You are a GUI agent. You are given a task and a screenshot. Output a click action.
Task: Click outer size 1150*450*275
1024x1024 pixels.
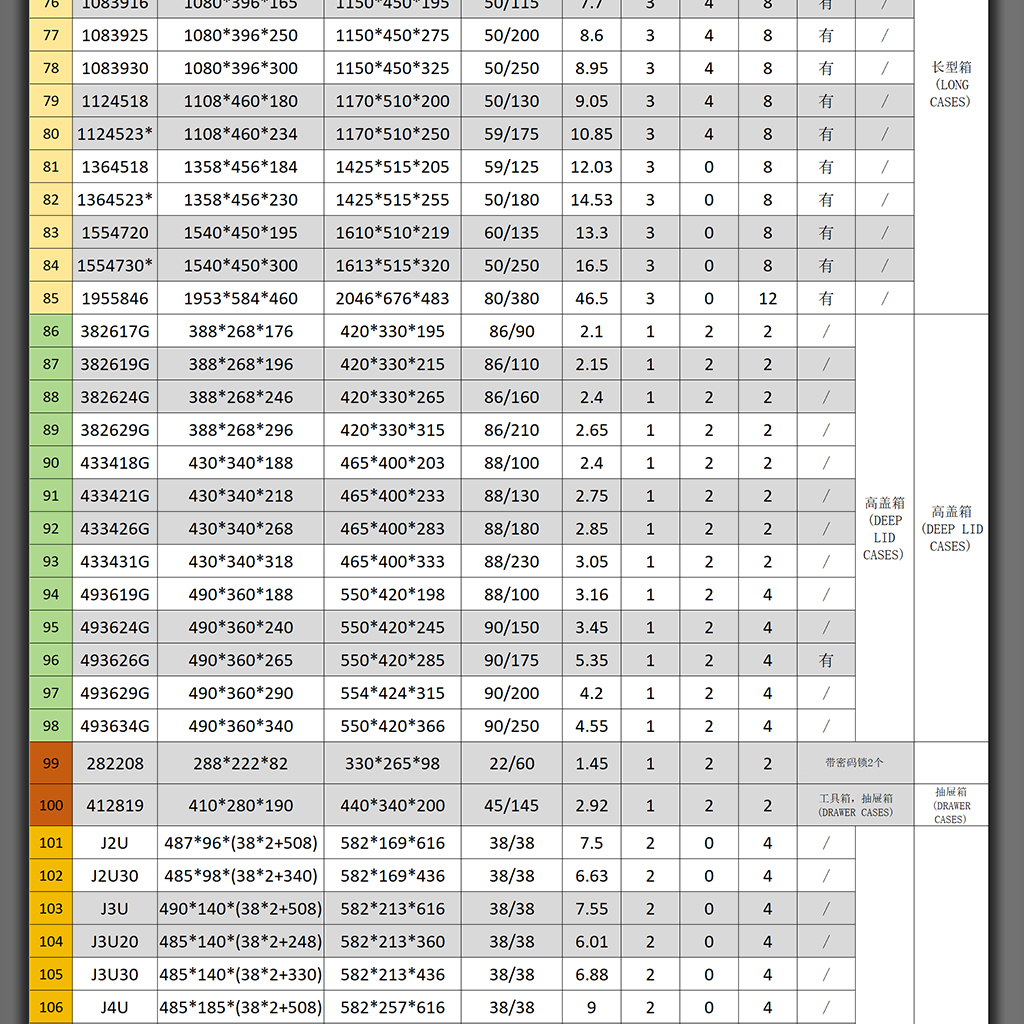coord(392,35)
